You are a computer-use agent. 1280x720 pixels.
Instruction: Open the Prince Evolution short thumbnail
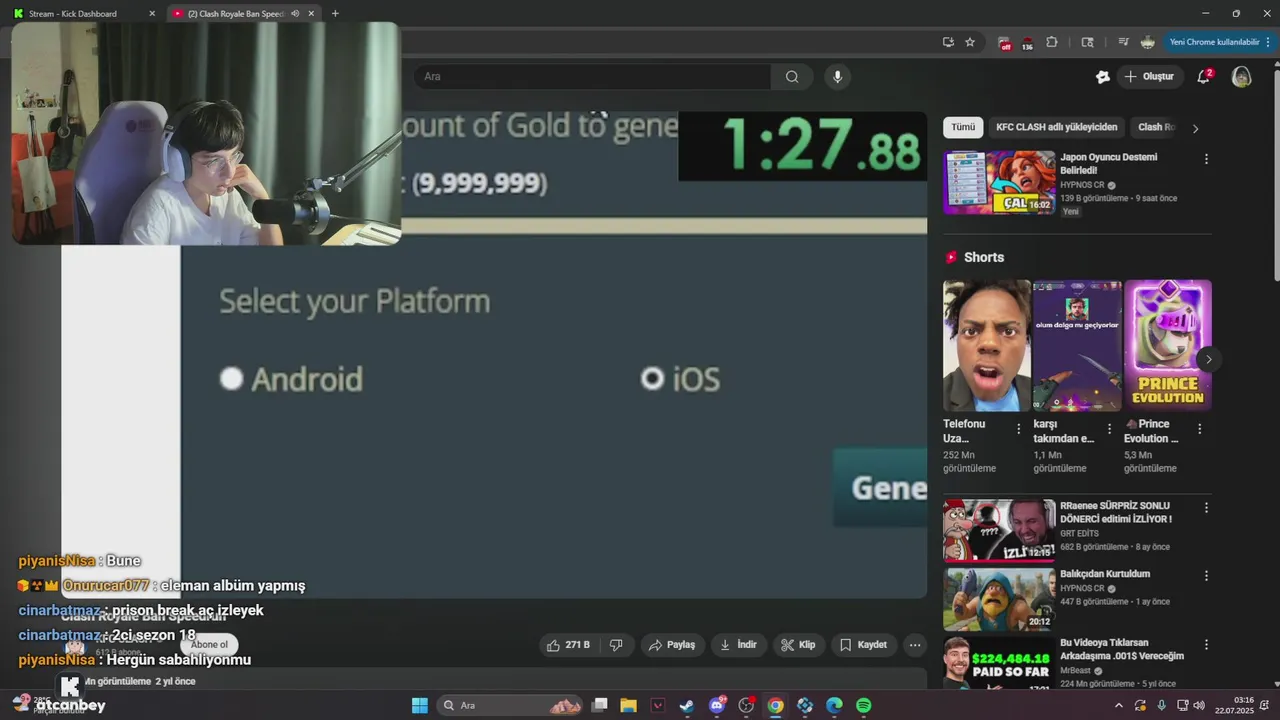(x=1168, y=345)
